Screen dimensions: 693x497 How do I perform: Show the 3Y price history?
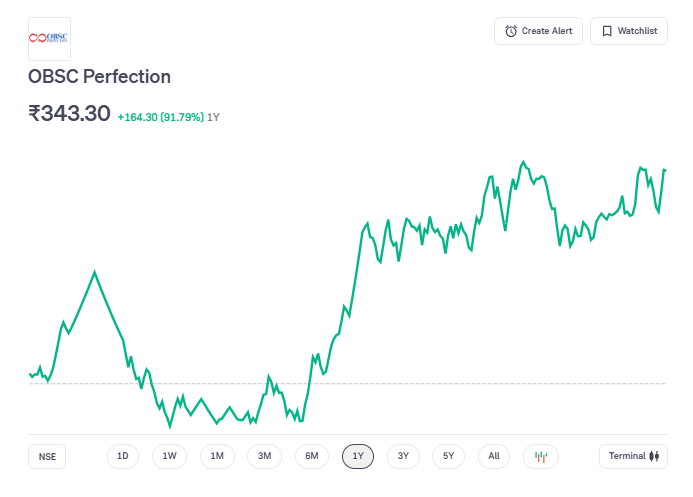click(403, 456)
